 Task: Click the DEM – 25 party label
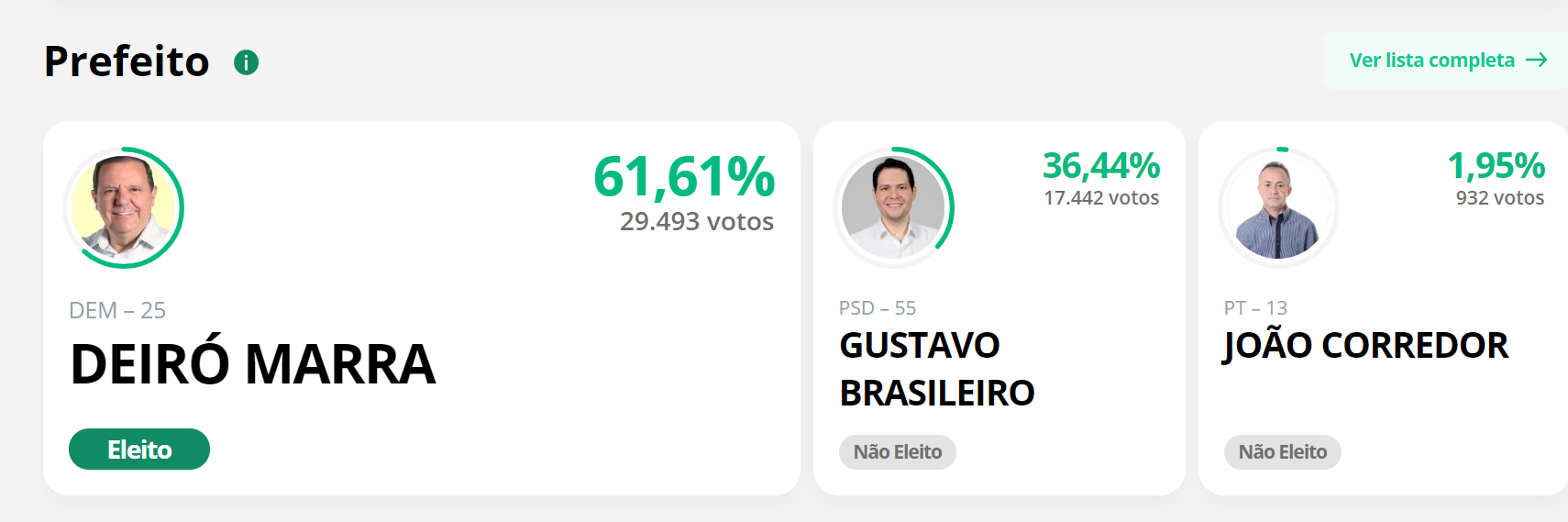coord(117,311)
